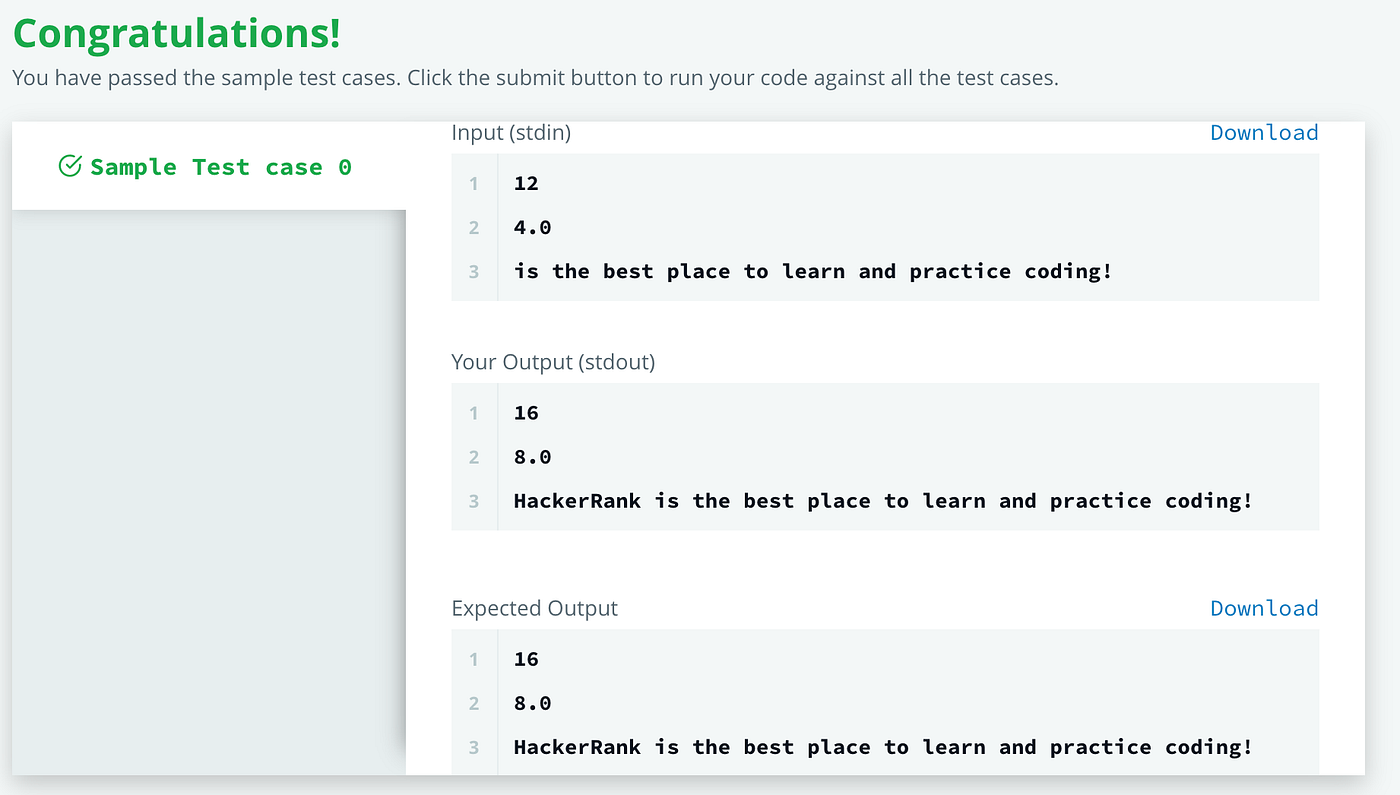Viewport: 1400px width, 795px height.
Task: Select the Sample Test case 0 tab
Action: 220,167
